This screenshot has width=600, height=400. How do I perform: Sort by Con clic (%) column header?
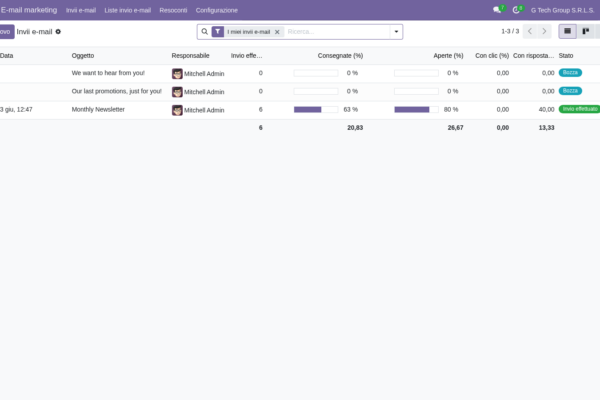[x=492, y=56]
